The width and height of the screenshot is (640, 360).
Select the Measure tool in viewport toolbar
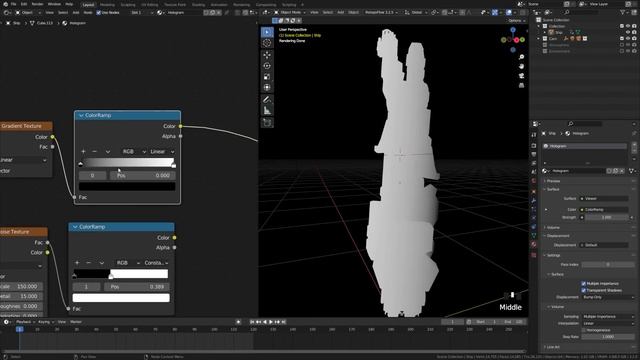(267, 110)
